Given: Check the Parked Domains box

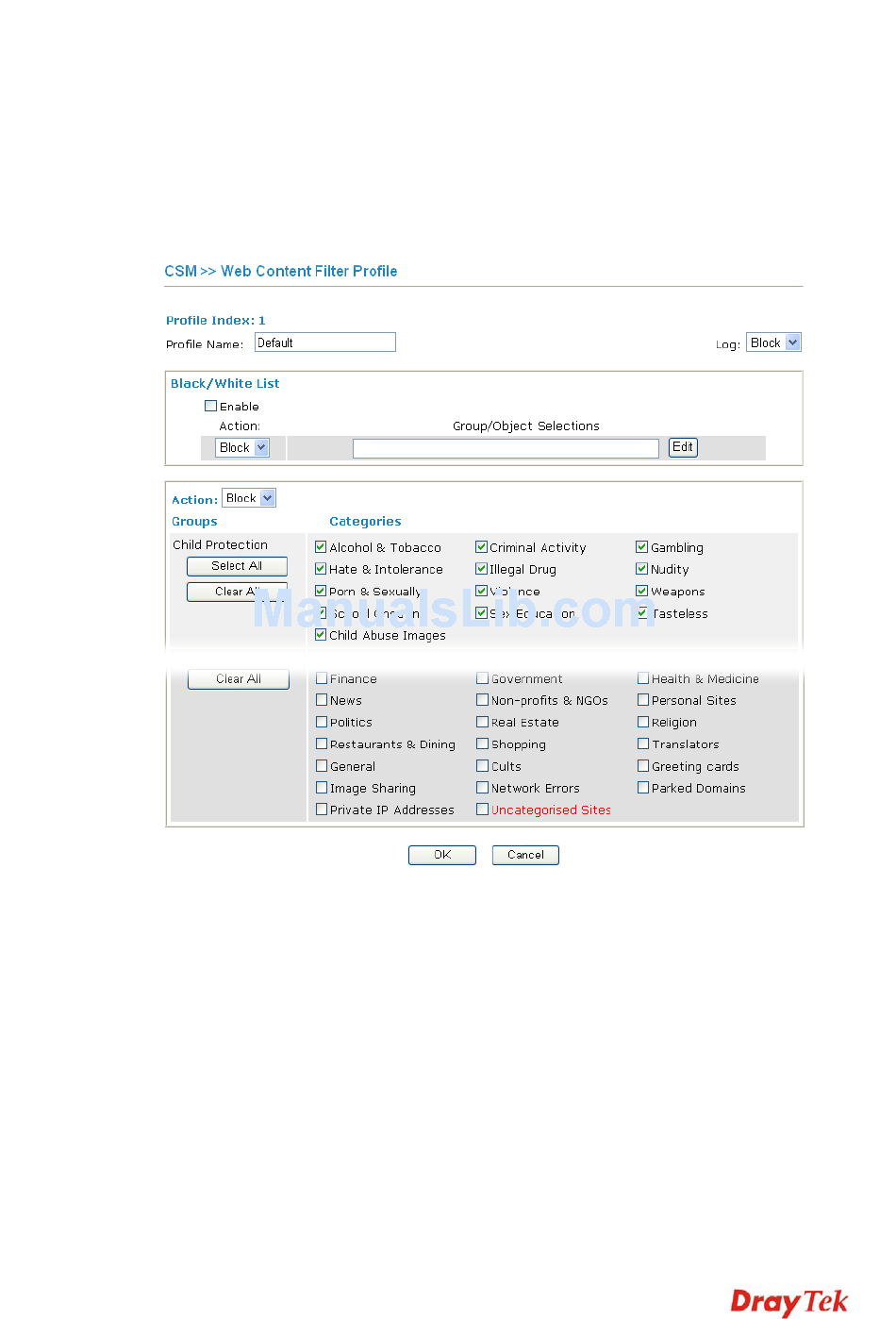Looking at the screenshot, I should pos(643,788).
